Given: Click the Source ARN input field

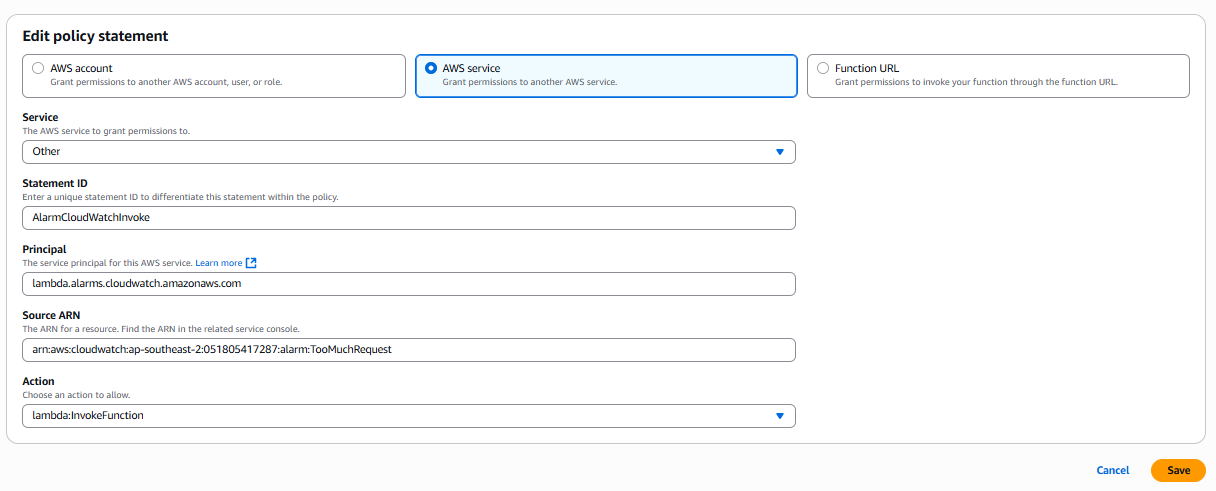Looking at the screenshot, I should (409, 350).
